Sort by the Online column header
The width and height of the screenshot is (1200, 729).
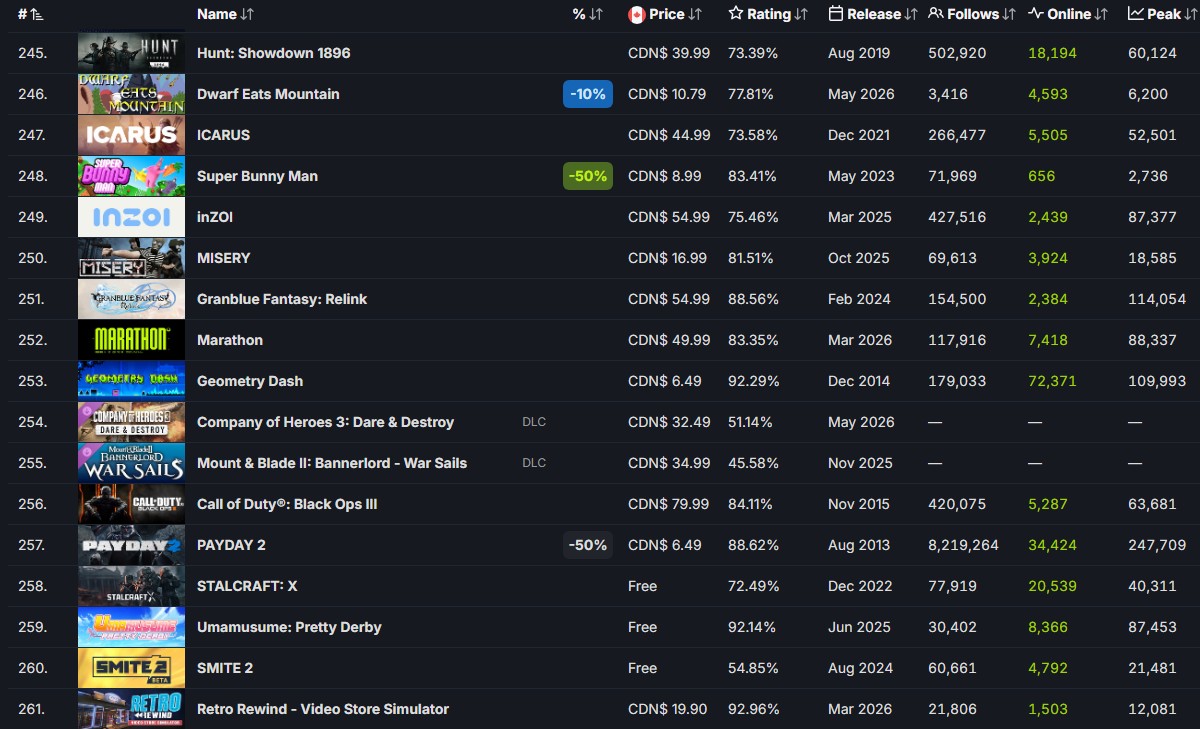[x=1068, y=14]
